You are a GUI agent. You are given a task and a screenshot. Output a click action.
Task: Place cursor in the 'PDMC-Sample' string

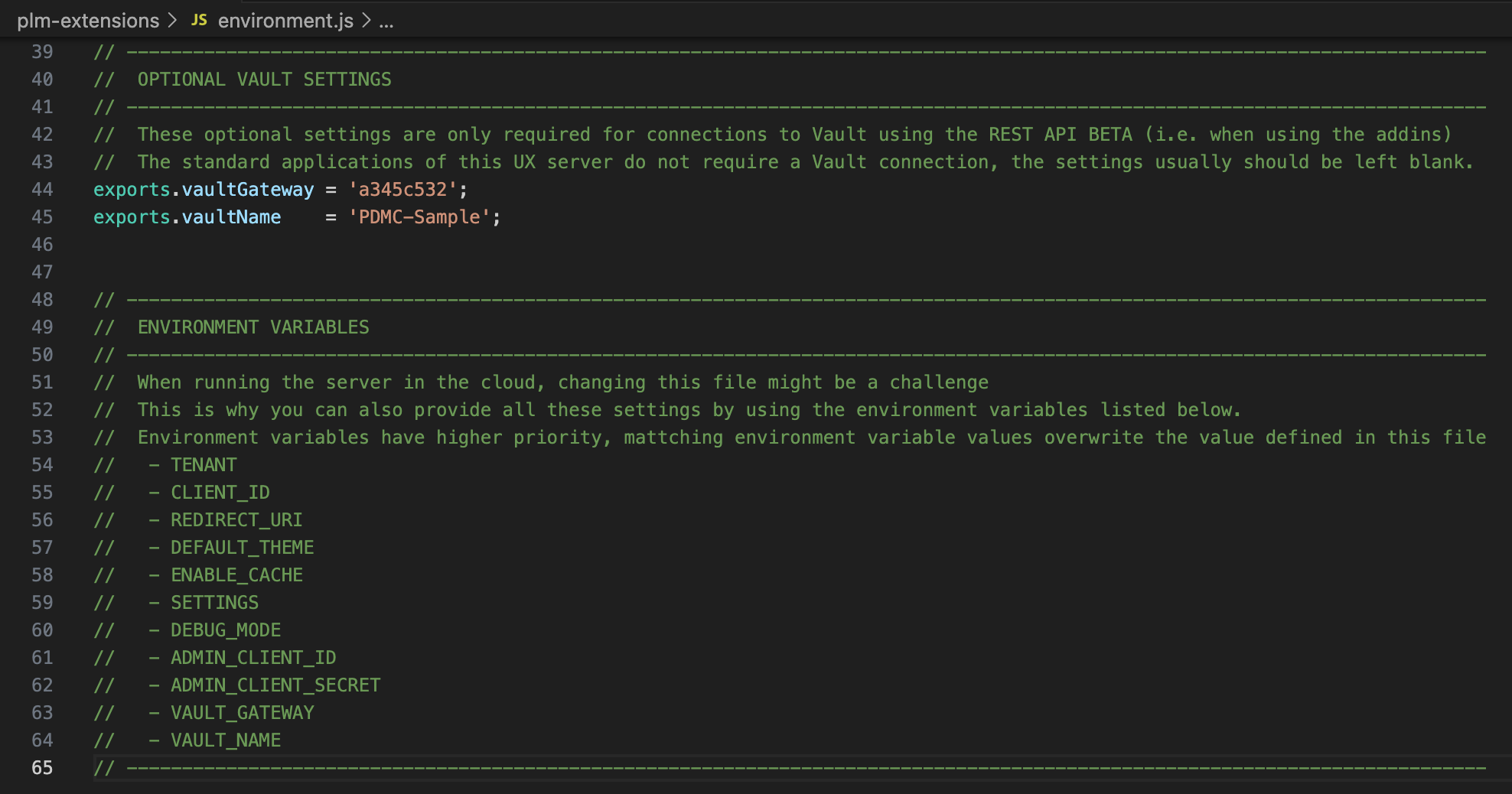point(419,217)
